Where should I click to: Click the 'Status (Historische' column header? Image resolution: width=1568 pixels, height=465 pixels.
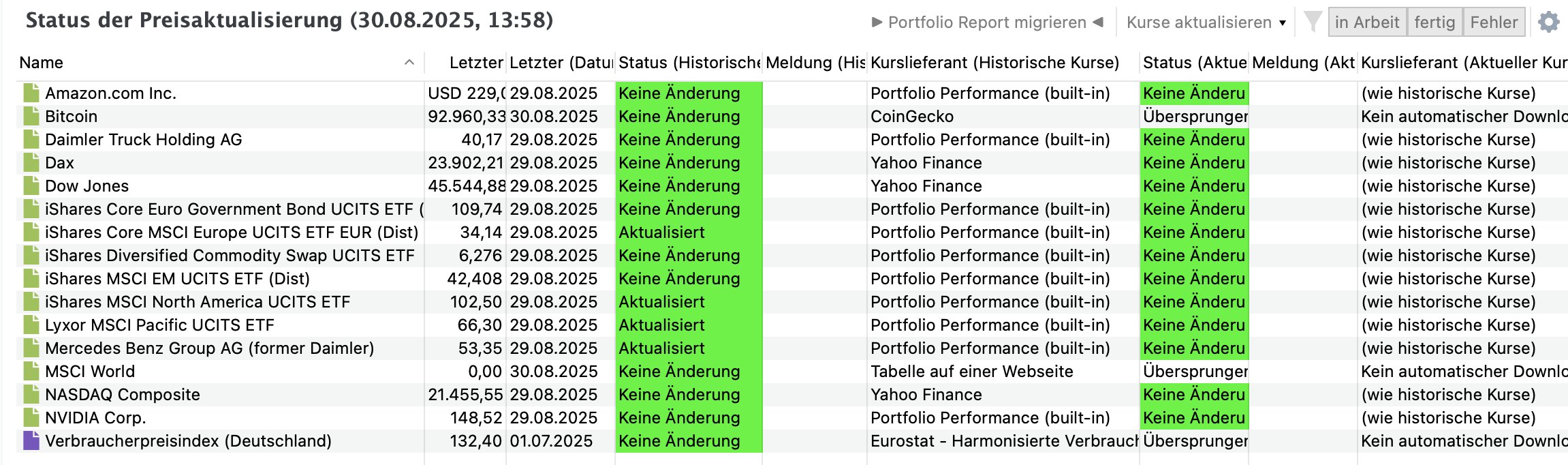click(x=689, y=63)
